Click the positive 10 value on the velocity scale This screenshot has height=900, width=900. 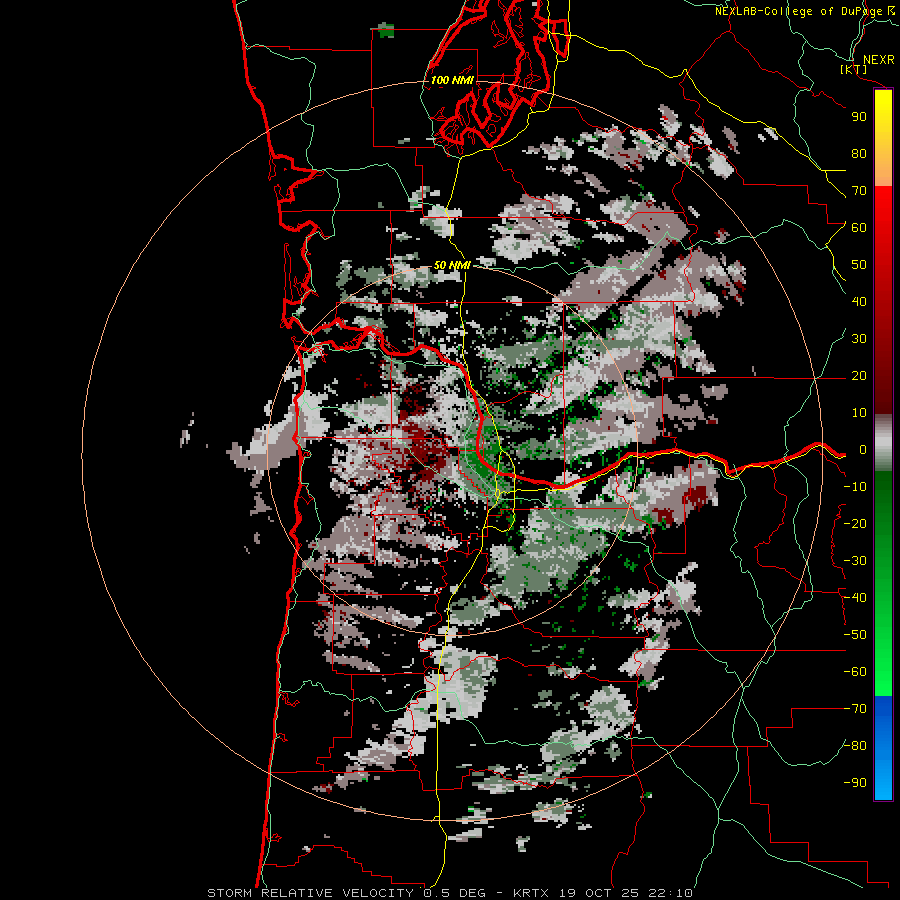859,413
